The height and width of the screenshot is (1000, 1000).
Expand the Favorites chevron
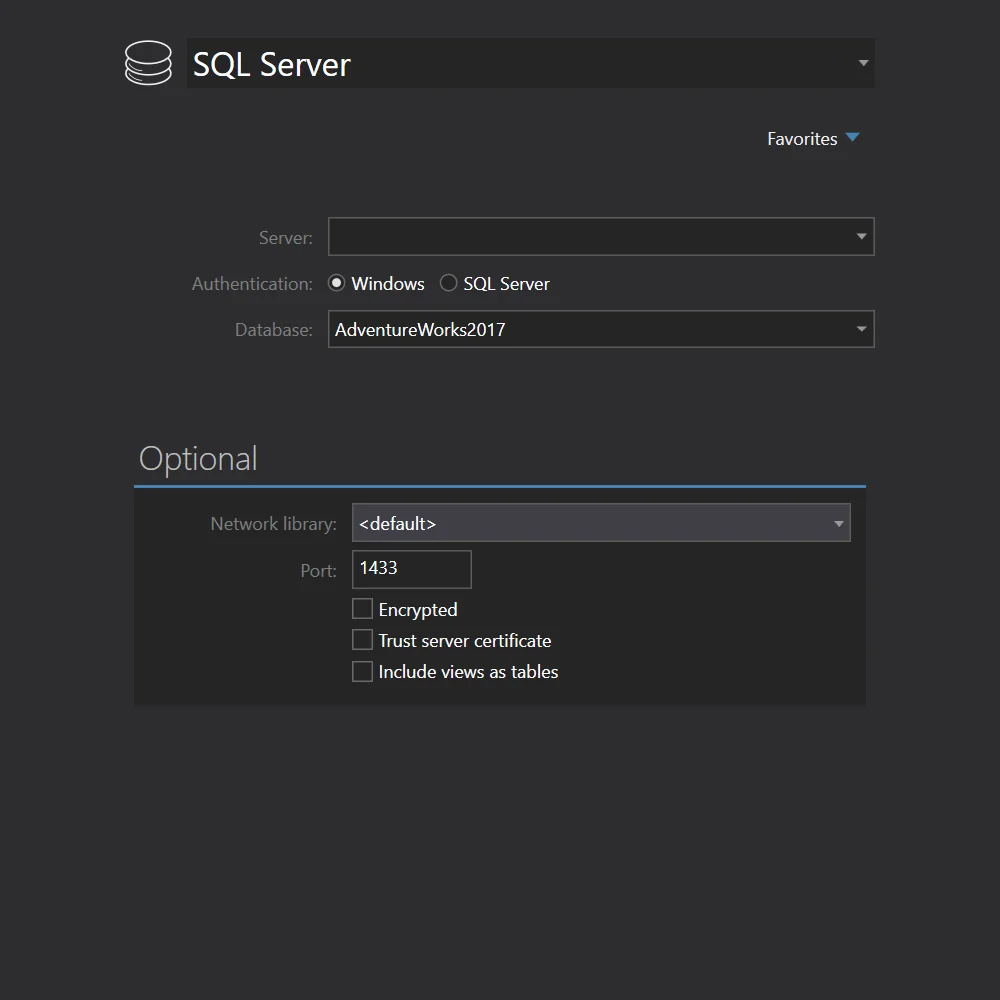click(852, 138)
